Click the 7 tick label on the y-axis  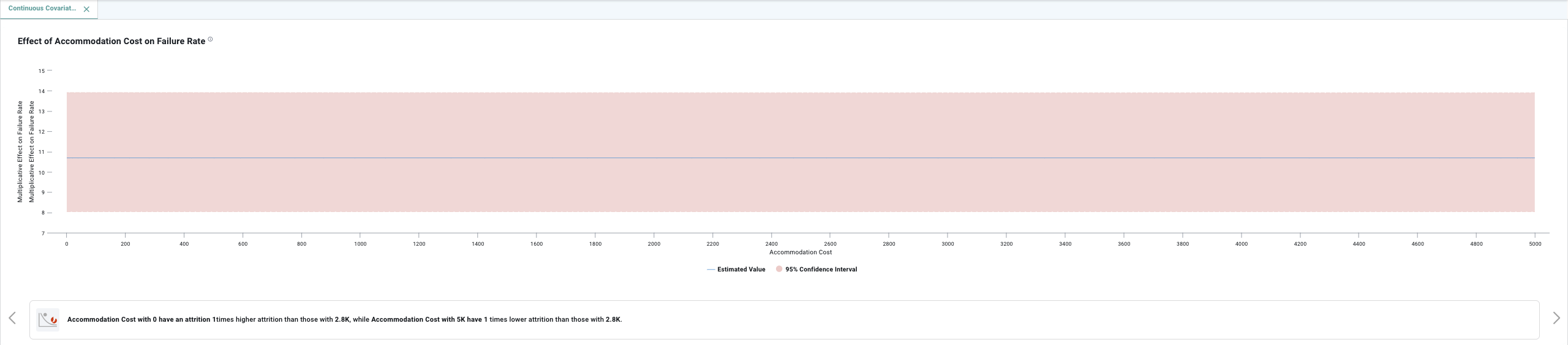click(43, 233)
